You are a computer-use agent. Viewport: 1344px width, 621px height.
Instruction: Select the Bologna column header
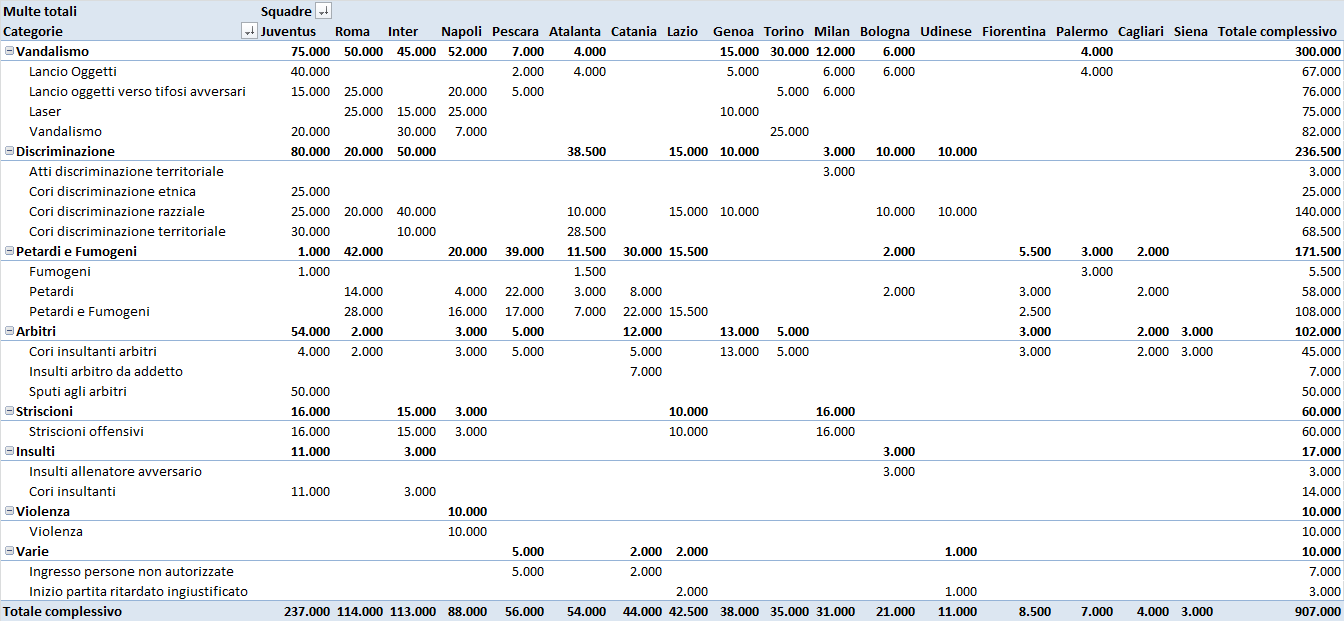click(x=885, y=31)
